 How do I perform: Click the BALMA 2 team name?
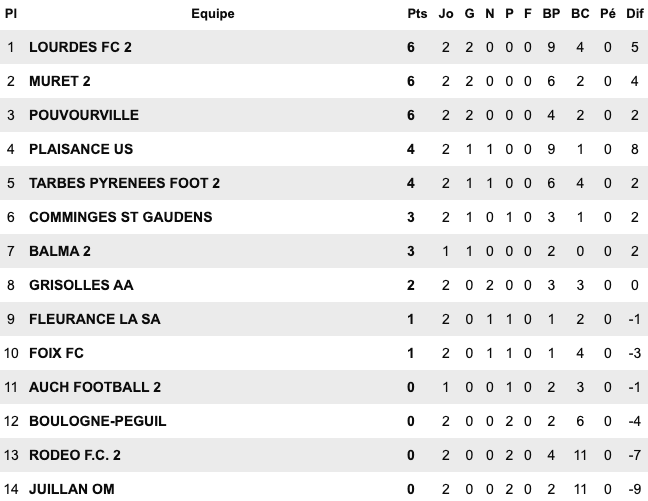pos(61,251)
